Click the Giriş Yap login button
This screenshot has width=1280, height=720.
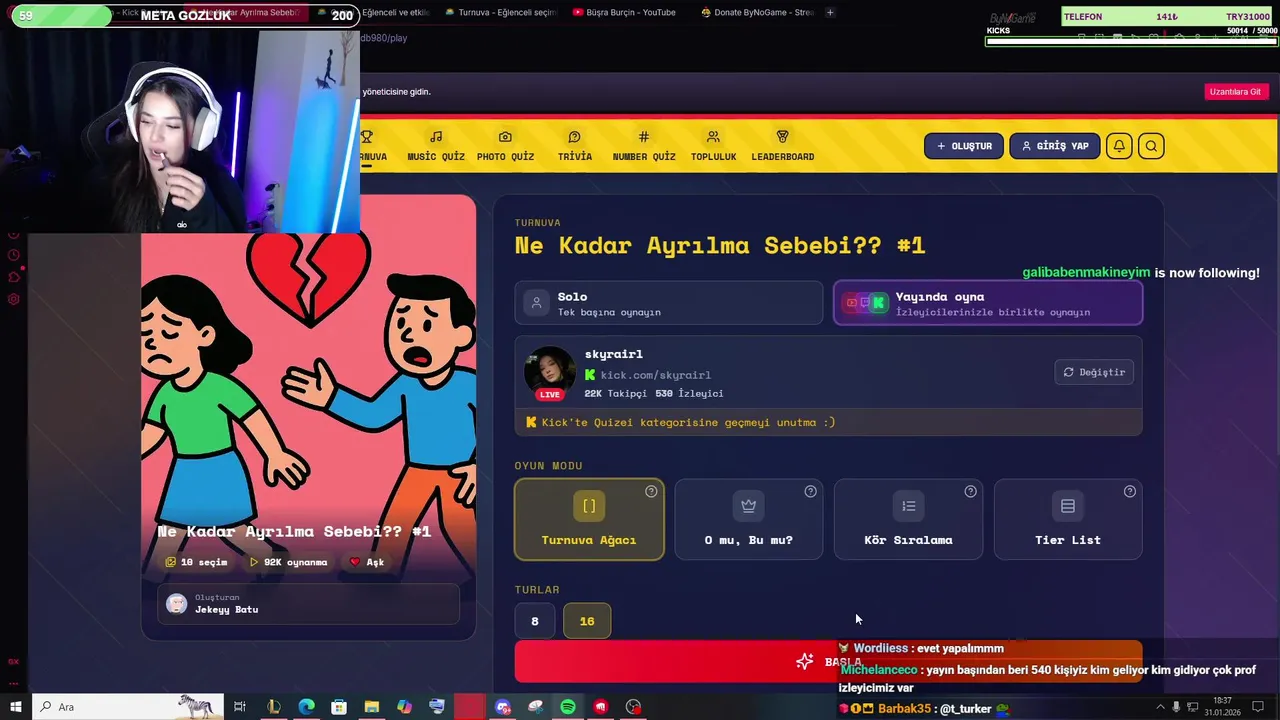(x=1055, y=146)
